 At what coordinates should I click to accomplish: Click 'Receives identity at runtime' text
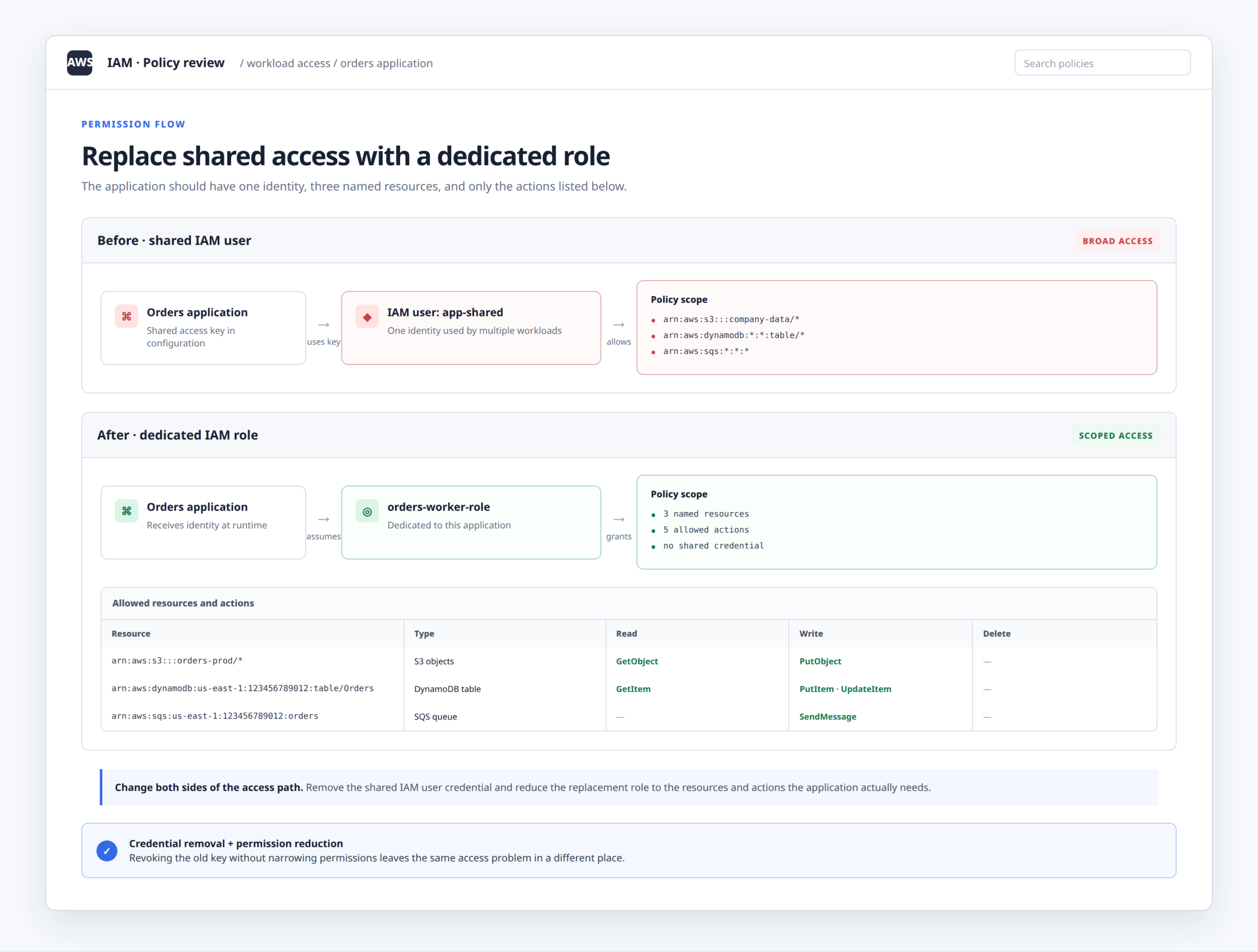(207, 525)
